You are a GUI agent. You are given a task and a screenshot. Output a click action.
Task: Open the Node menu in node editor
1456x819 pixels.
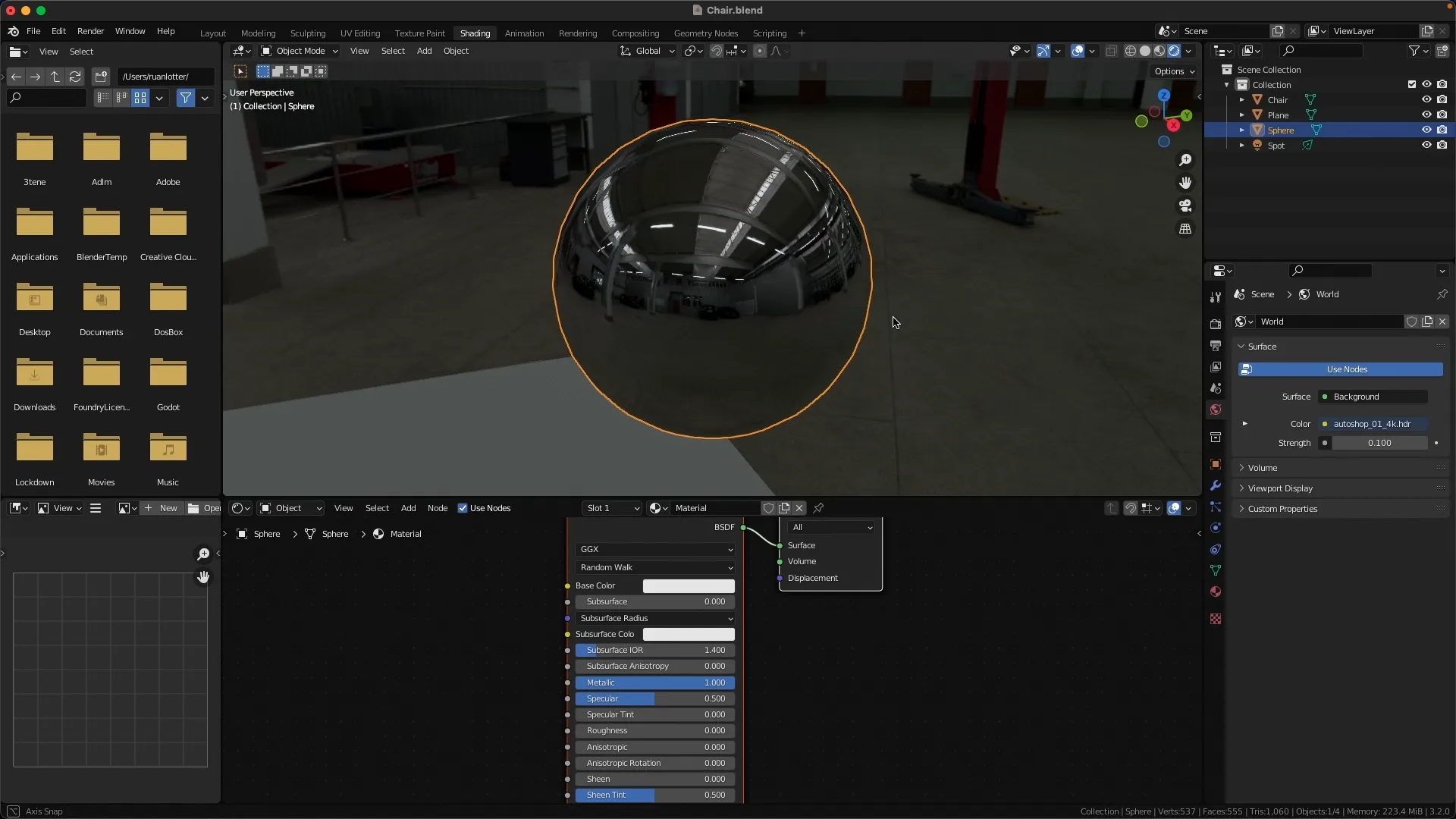click(438, 508)
